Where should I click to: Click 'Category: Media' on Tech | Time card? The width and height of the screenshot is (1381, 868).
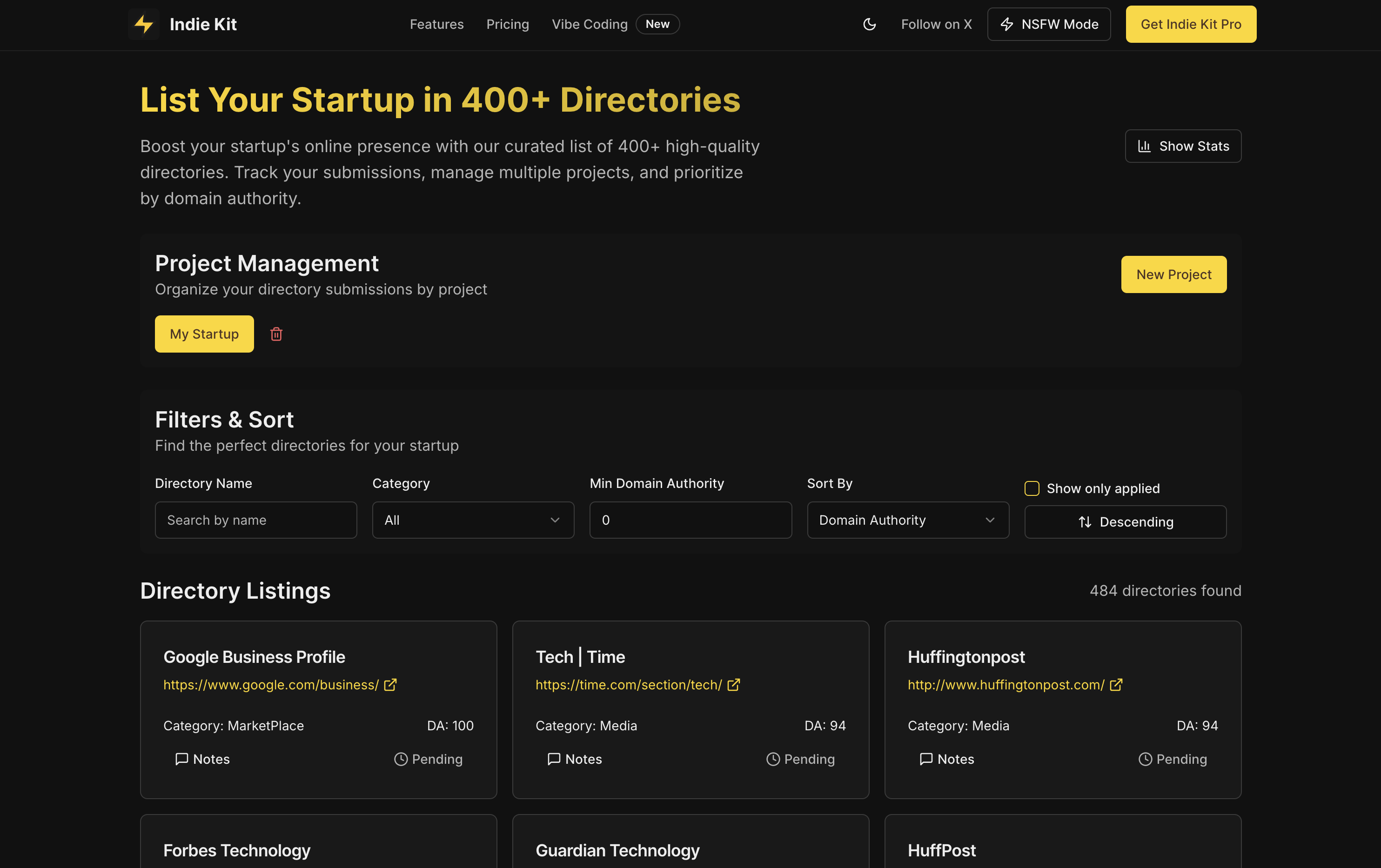tap(586, 726)
